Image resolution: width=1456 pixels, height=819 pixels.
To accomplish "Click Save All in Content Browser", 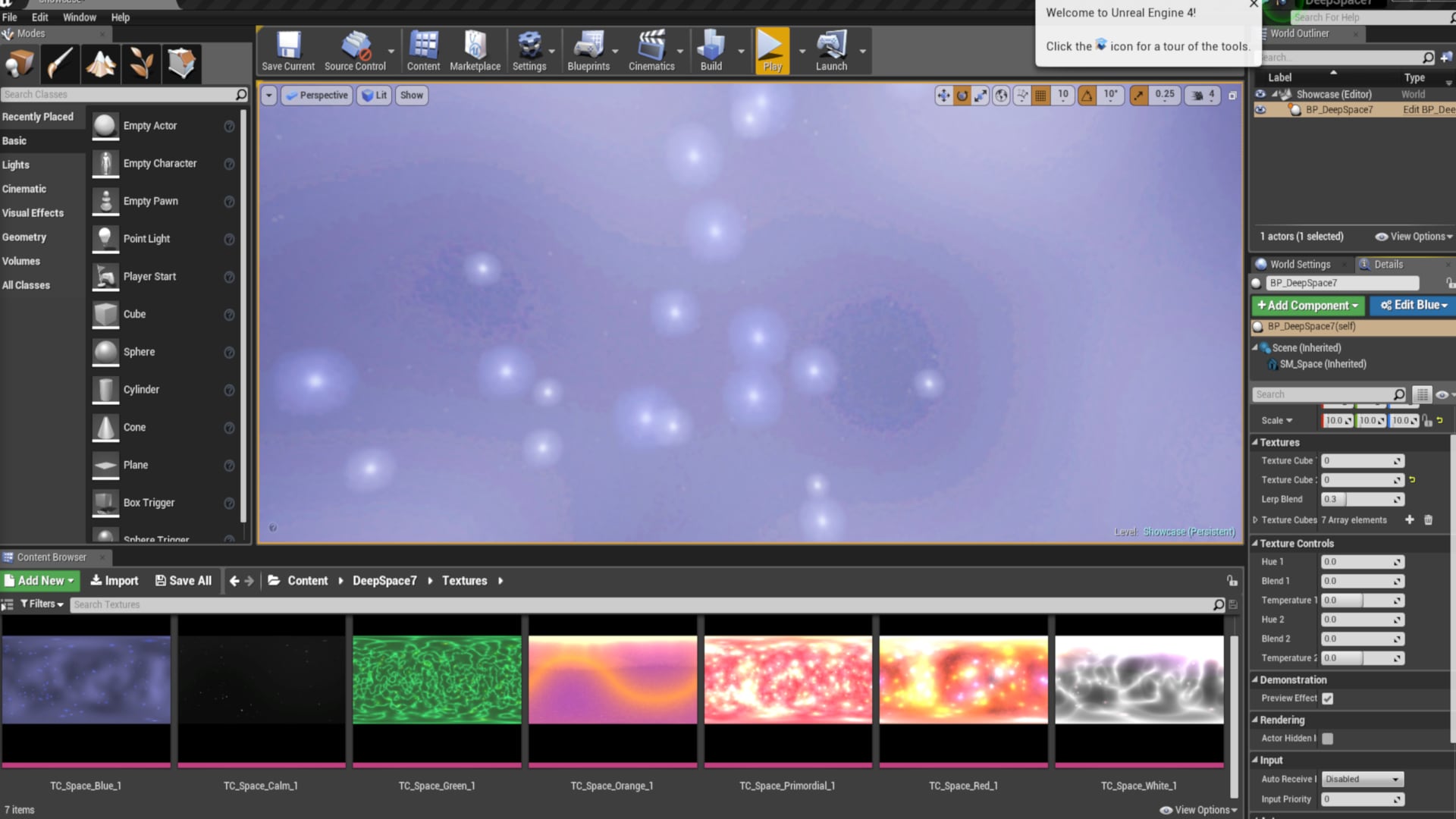I will tap(184, 581).
